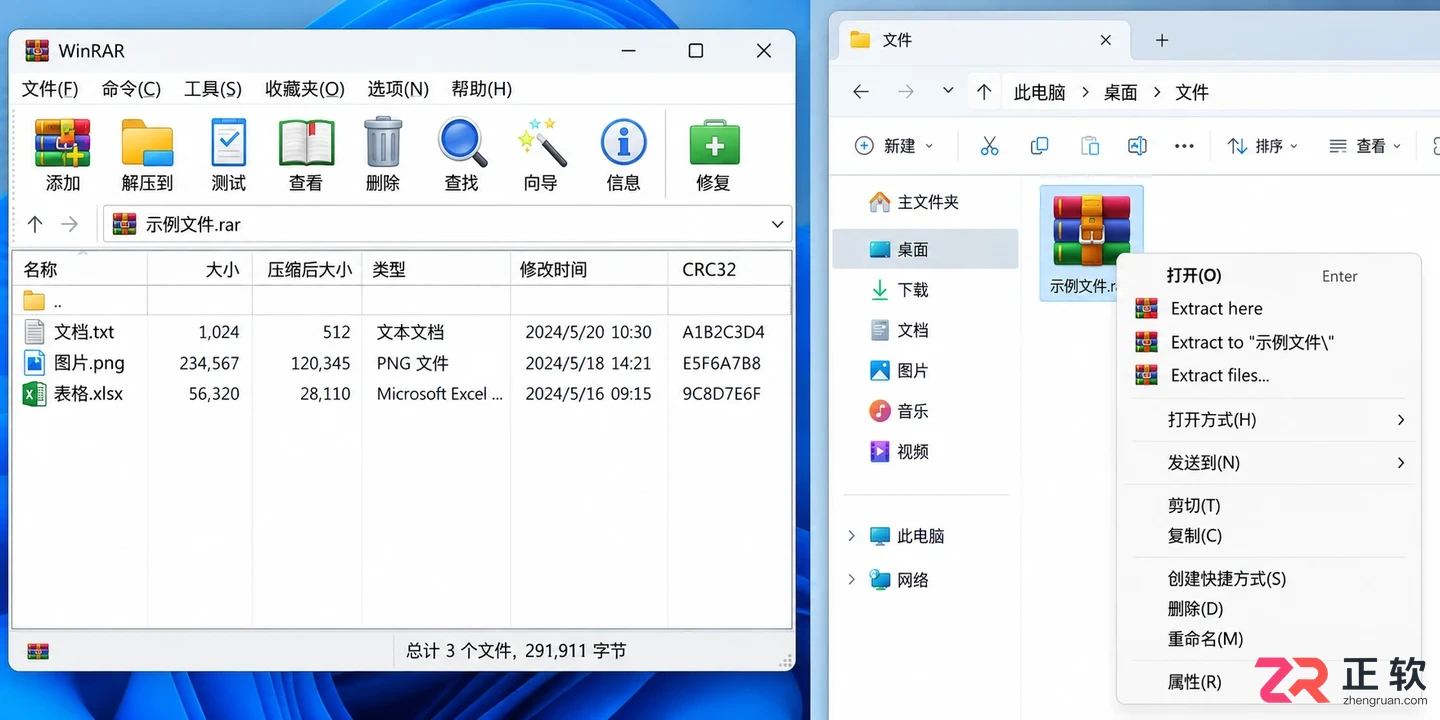Open 图片 folder in sidebar
The width and height of the screenshot is (1440, 720).
coord(899,371)
